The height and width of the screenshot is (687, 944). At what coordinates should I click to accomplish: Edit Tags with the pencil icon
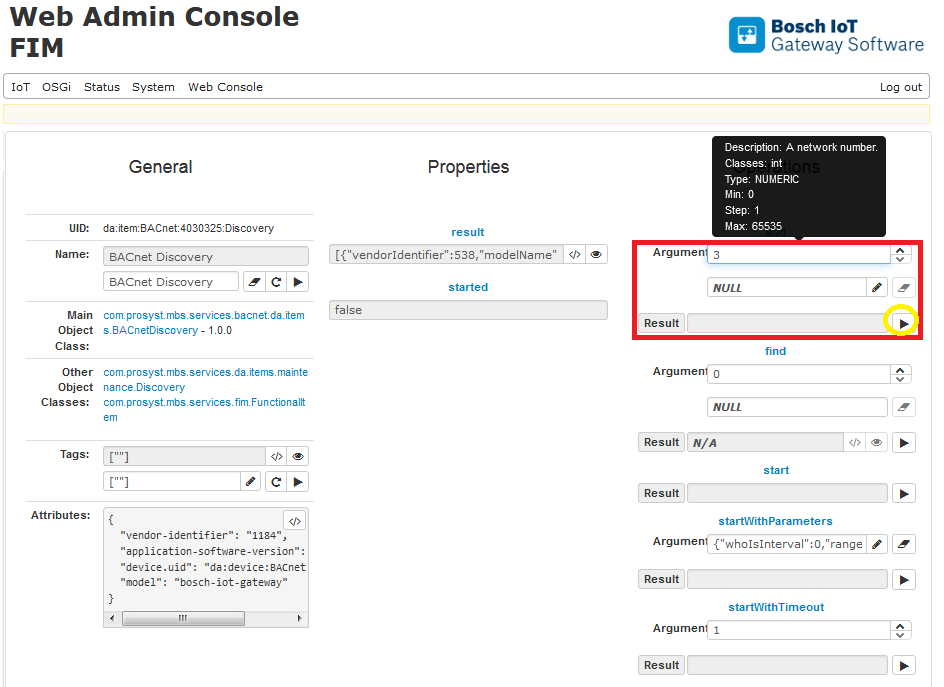tap(251, 482)
